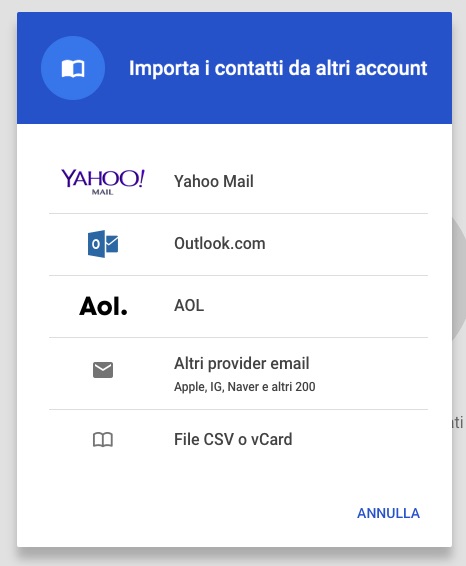This screenshot has height=566, width=466.
Task: Click the Aol. logo
Action: click(103, 306)
